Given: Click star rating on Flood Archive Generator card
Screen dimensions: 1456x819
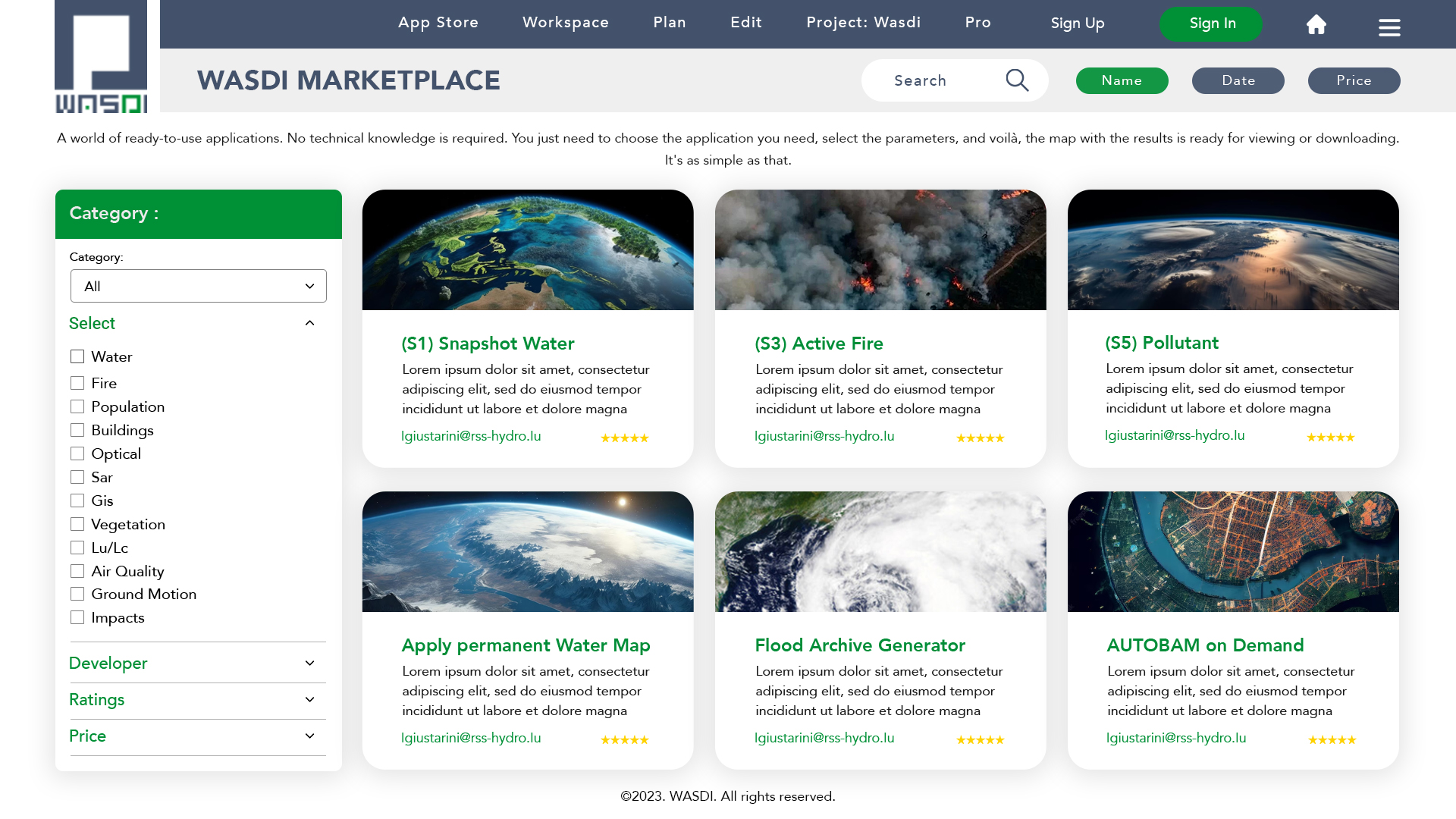Looking at the screenshot, I should (x=980, y=740).
